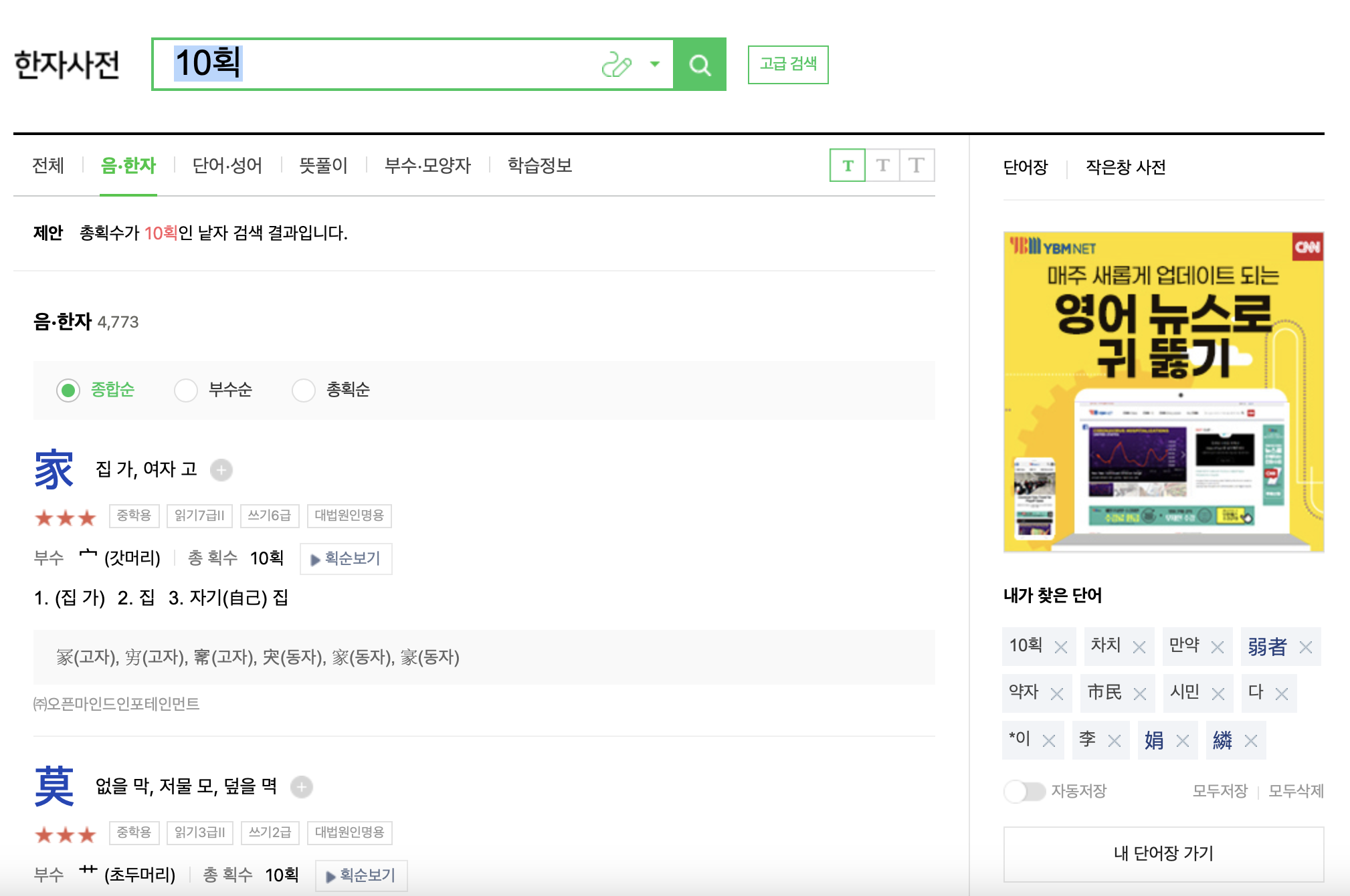
Task: Select 종합순 sort radio button
Action: pos(68,390)
